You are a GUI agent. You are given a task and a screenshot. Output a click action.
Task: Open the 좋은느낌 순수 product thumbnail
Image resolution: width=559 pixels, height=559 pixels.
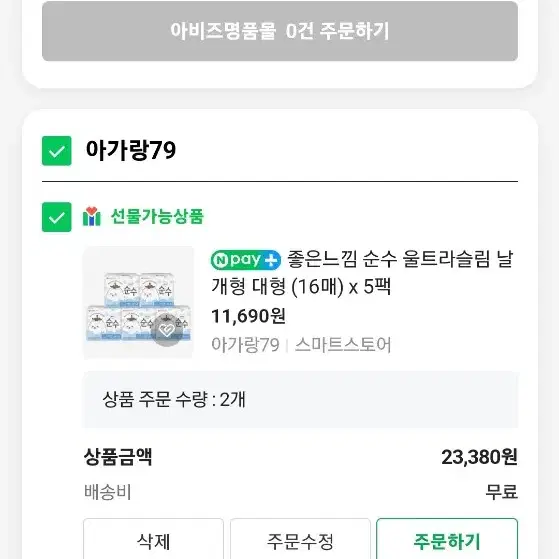point(139,302)
